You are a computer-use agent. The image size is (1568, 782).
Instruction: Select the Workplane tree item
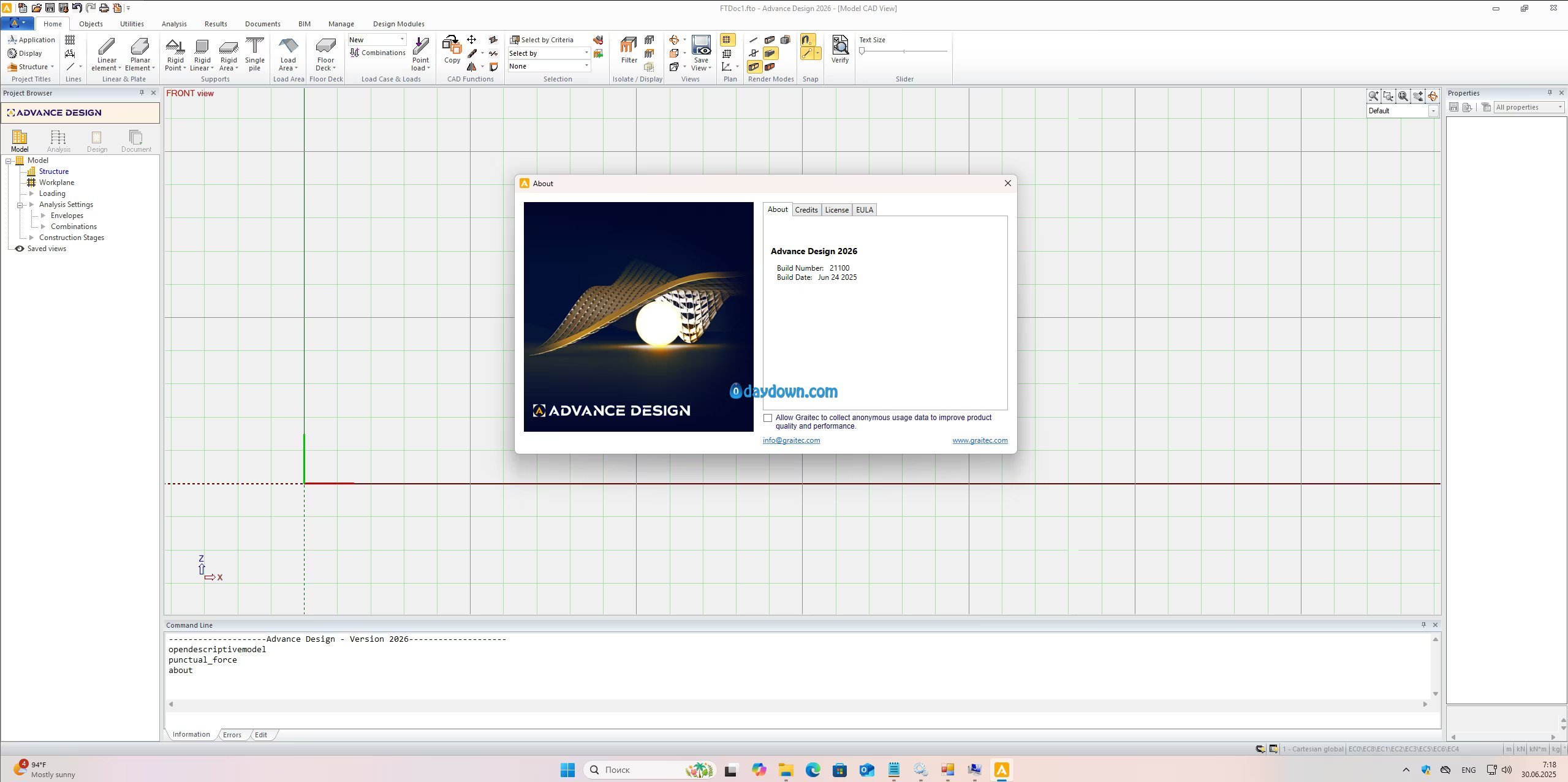[x=56, y=182]
